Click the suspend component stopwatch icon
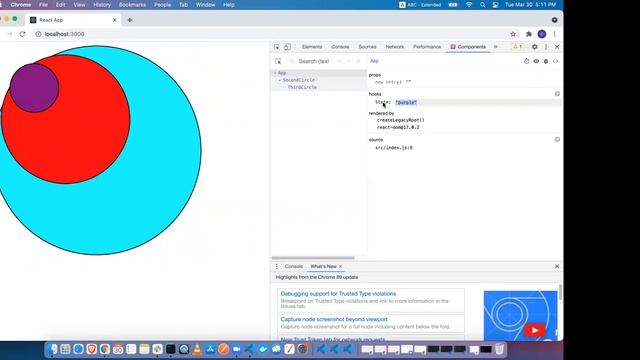The width and height of the screenshot is (640, 360). point(527,61)
